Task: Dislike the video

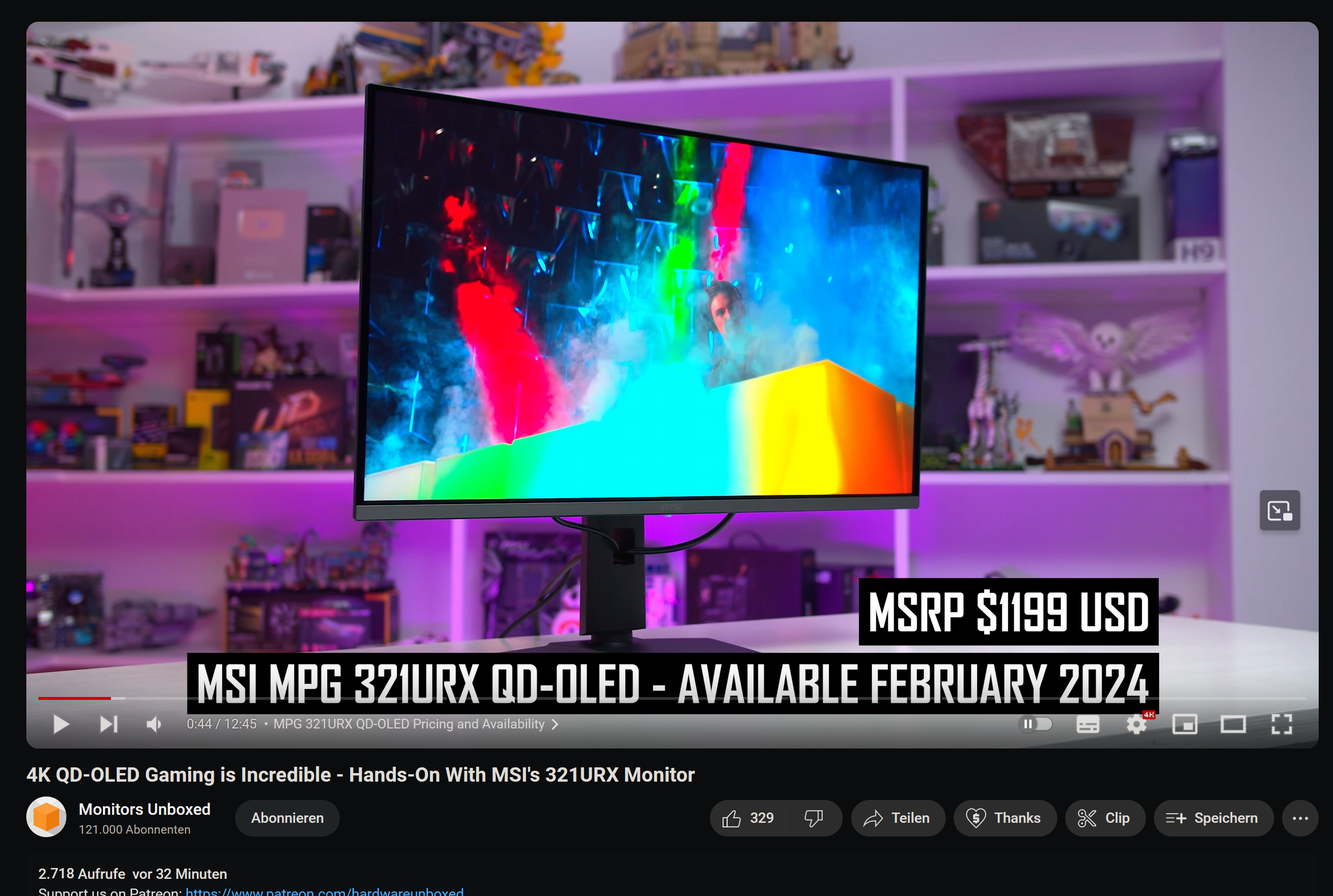Action: coord(814,818)
